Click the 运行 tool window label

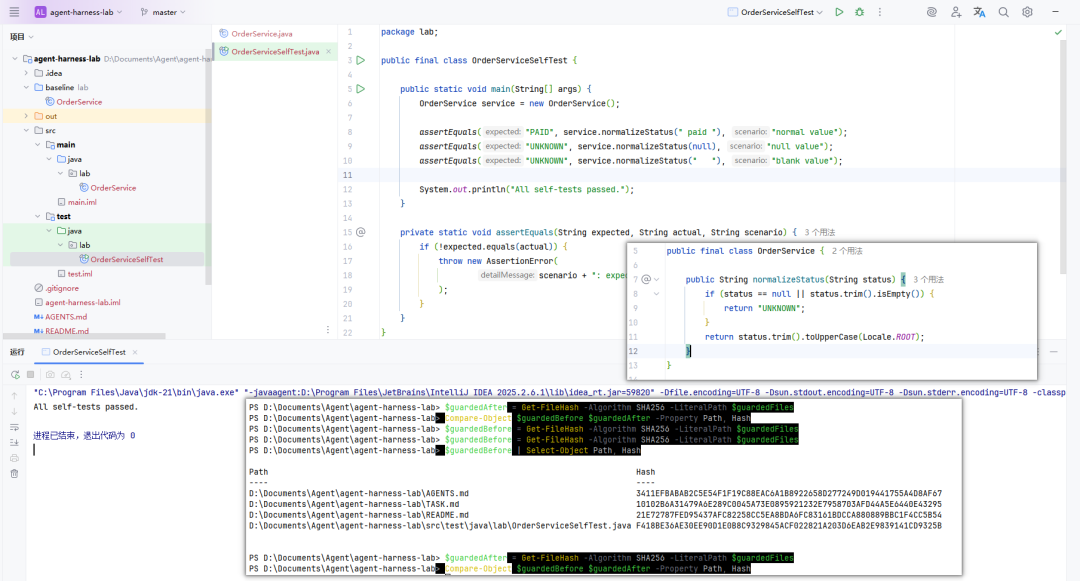(17, 352)
